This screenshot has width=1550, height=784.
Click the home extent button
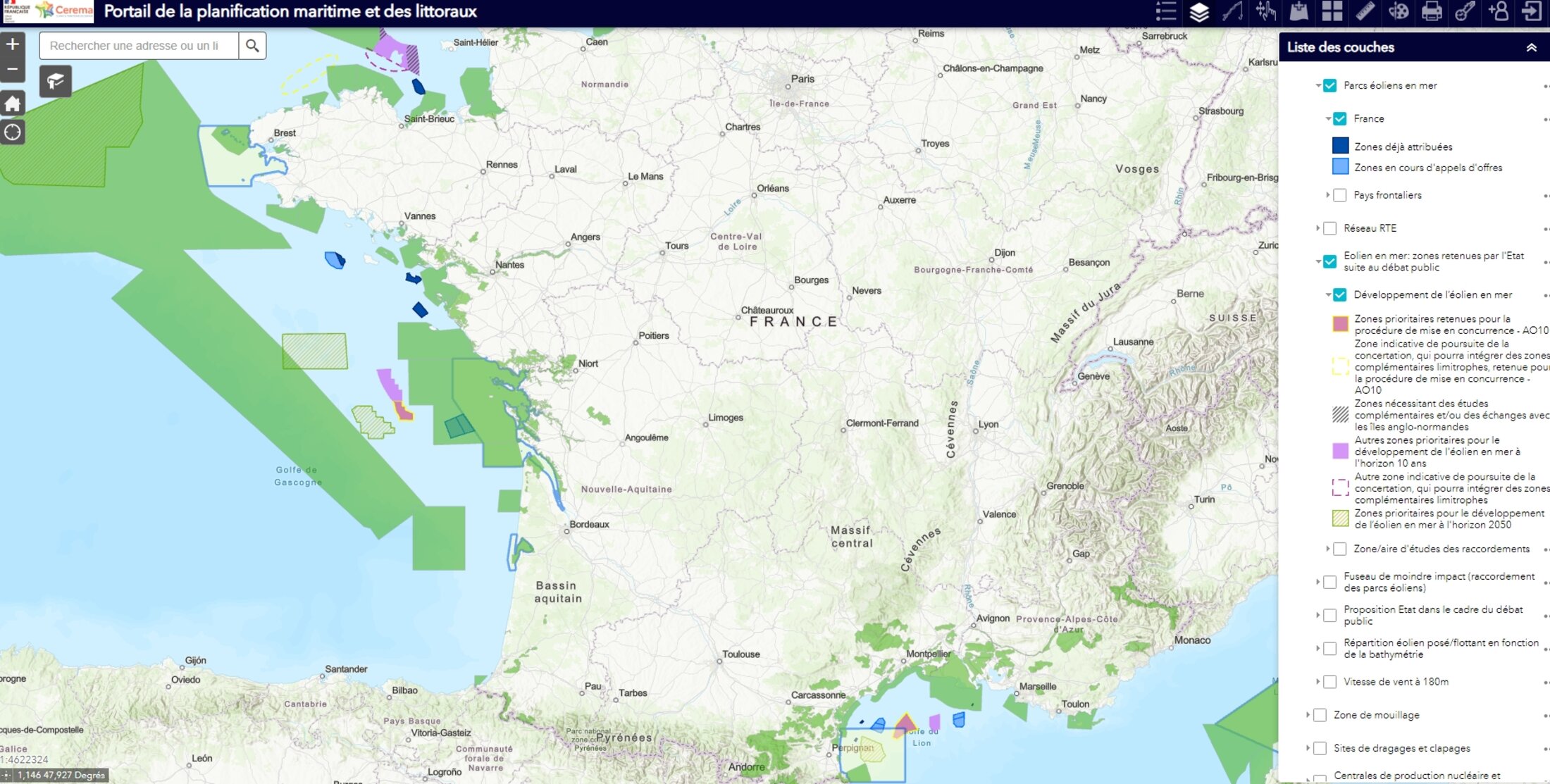click(x=13, y=104)
